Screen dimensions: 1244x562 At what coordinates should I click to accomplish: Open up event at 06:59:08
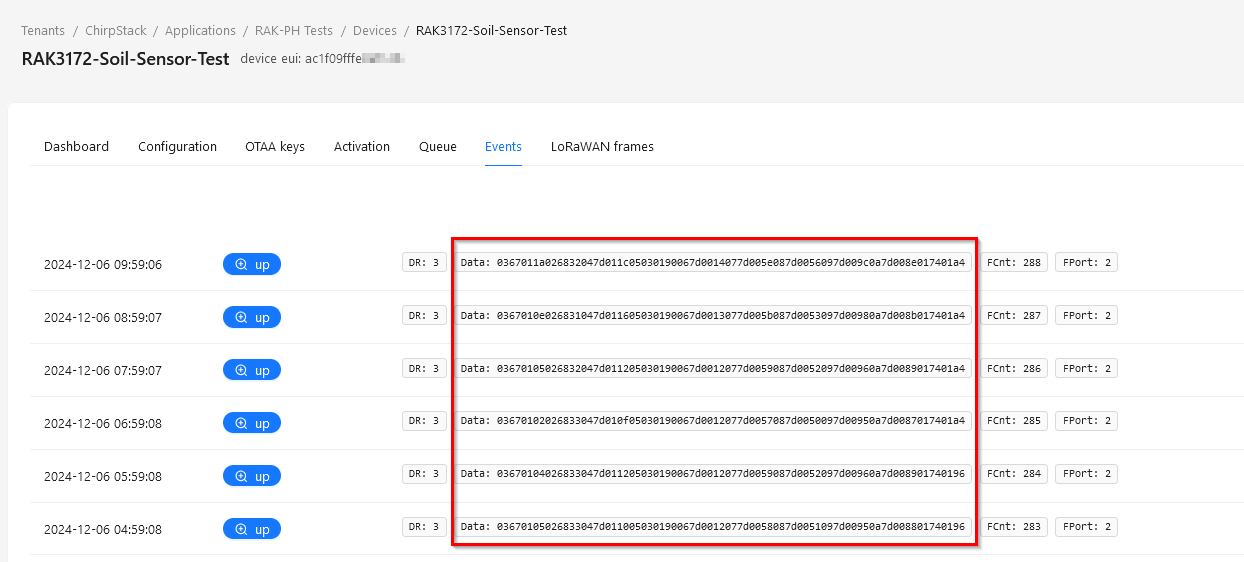pos(252,423)
